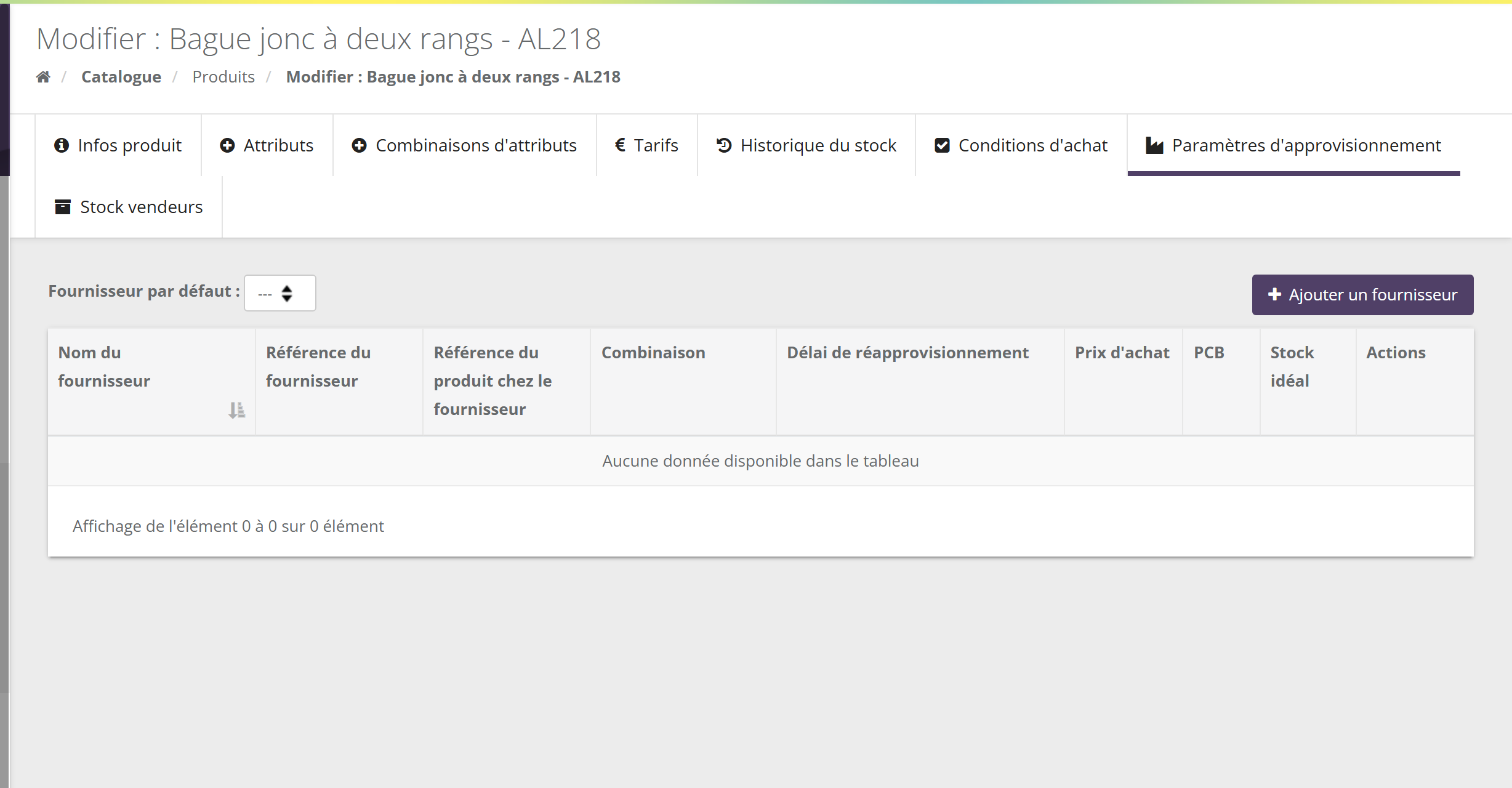This screenshot has width=1512, height=788.
Task: Open the Stock vendeurs tab
Action: click(x=129, y=207)
